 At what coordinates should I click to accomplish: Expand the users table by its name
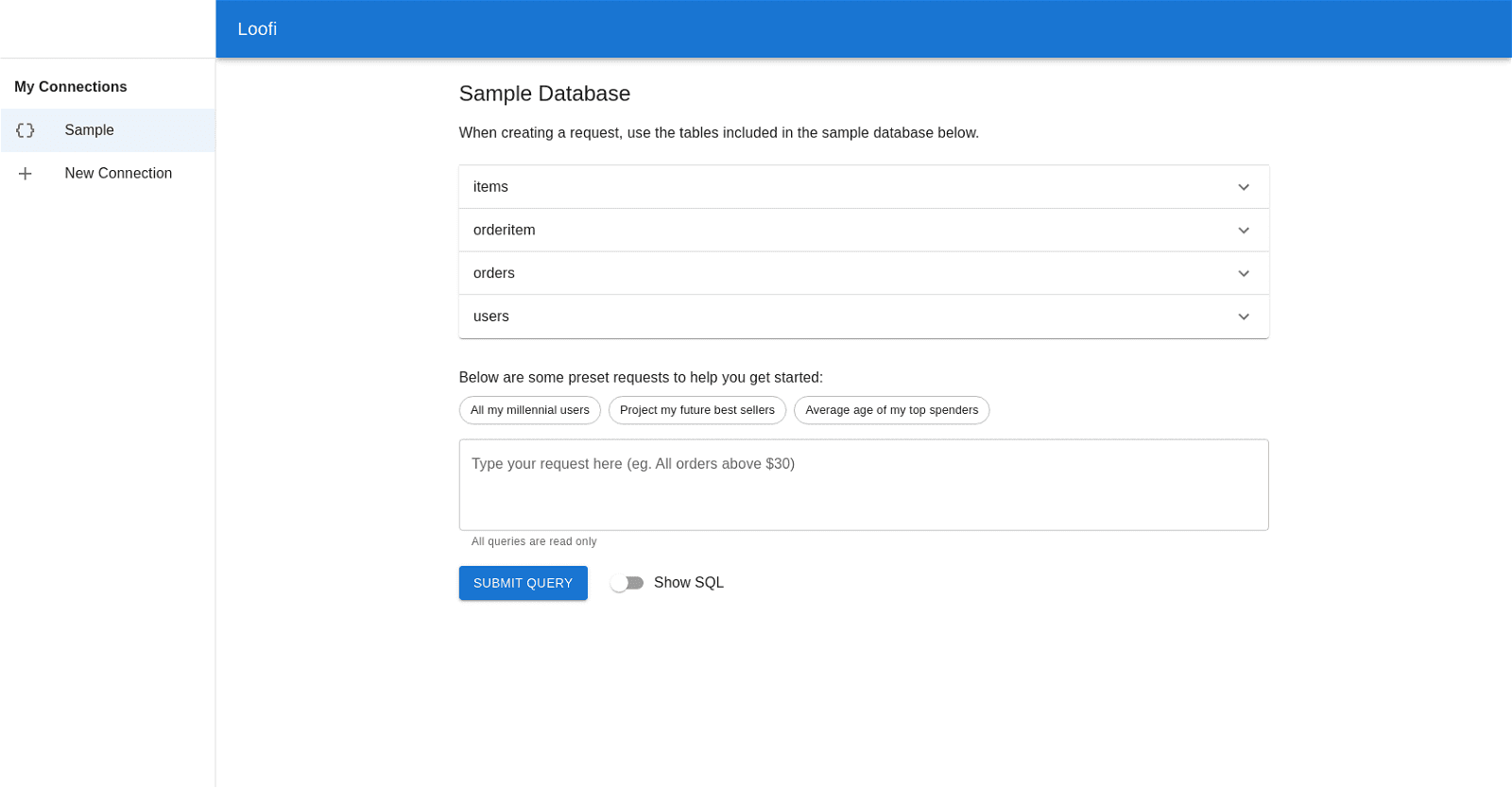tap(490, 317)
